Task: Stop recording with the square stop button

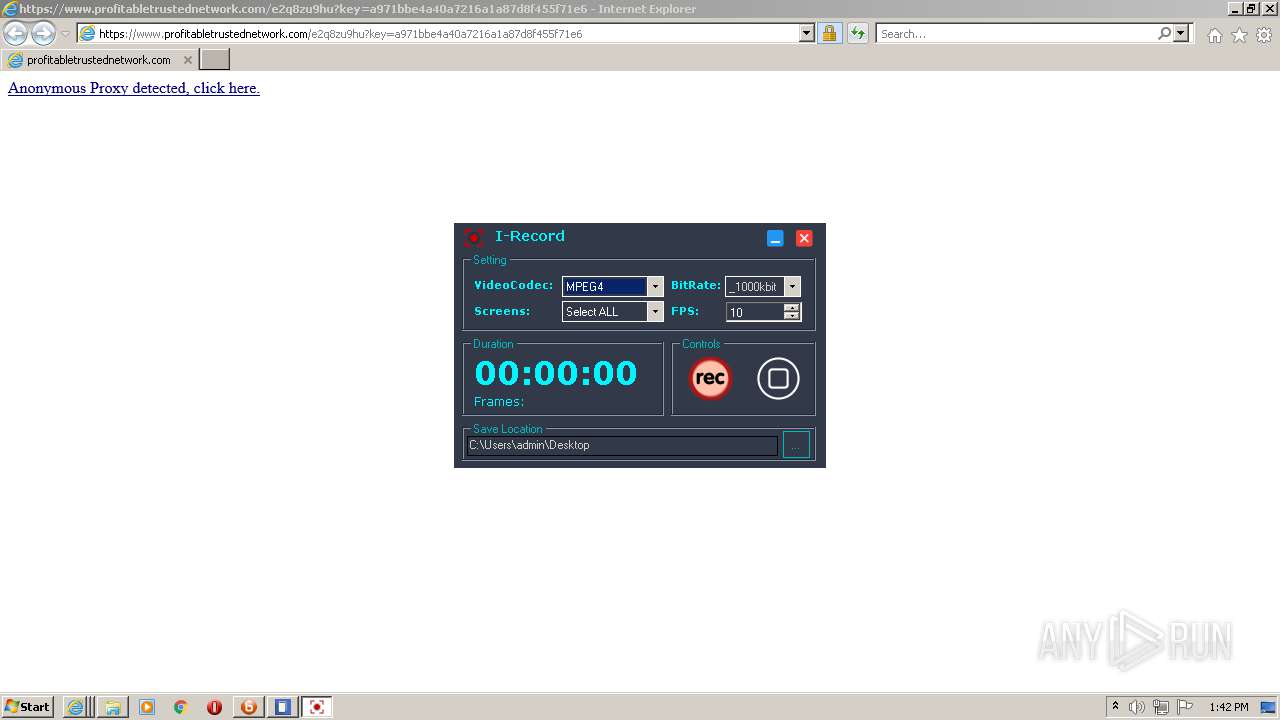Action: coord(778,378)
